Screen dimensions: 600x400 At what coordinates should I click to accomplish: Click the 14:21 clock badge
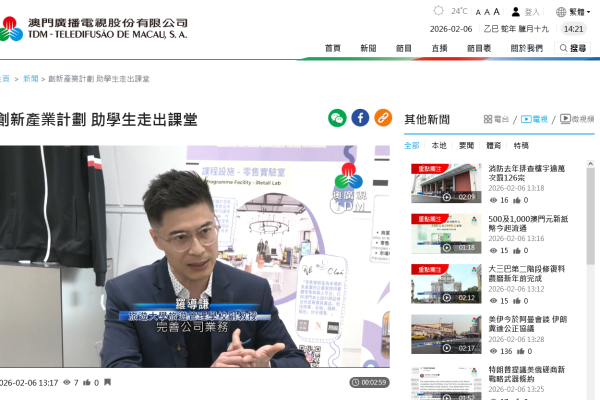point(573,29)
